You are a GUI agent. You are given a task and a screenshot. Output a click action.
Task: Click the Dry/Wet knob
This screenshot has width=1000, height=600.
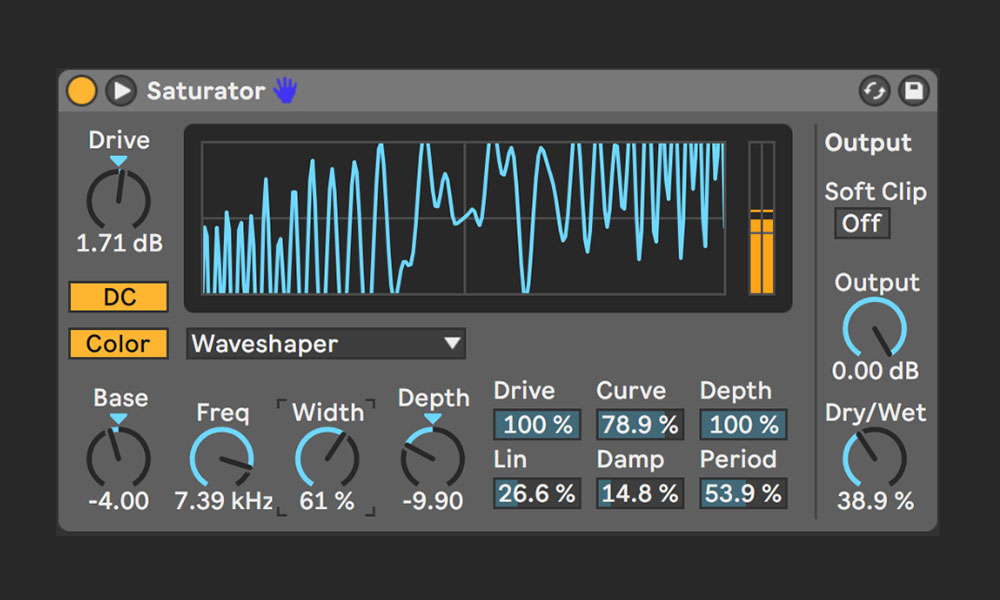(x=875, y=458)
